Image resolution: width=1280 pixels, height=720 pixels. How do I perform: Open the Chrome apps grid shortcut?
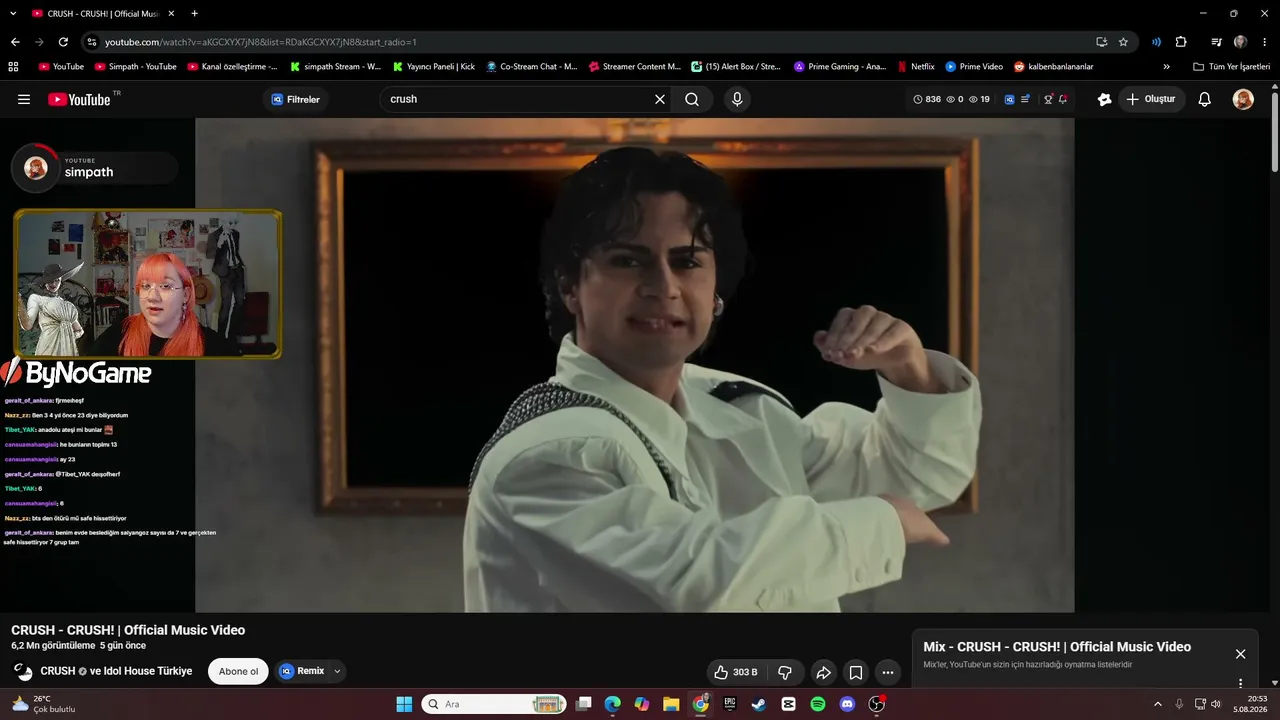pos(13,67)
